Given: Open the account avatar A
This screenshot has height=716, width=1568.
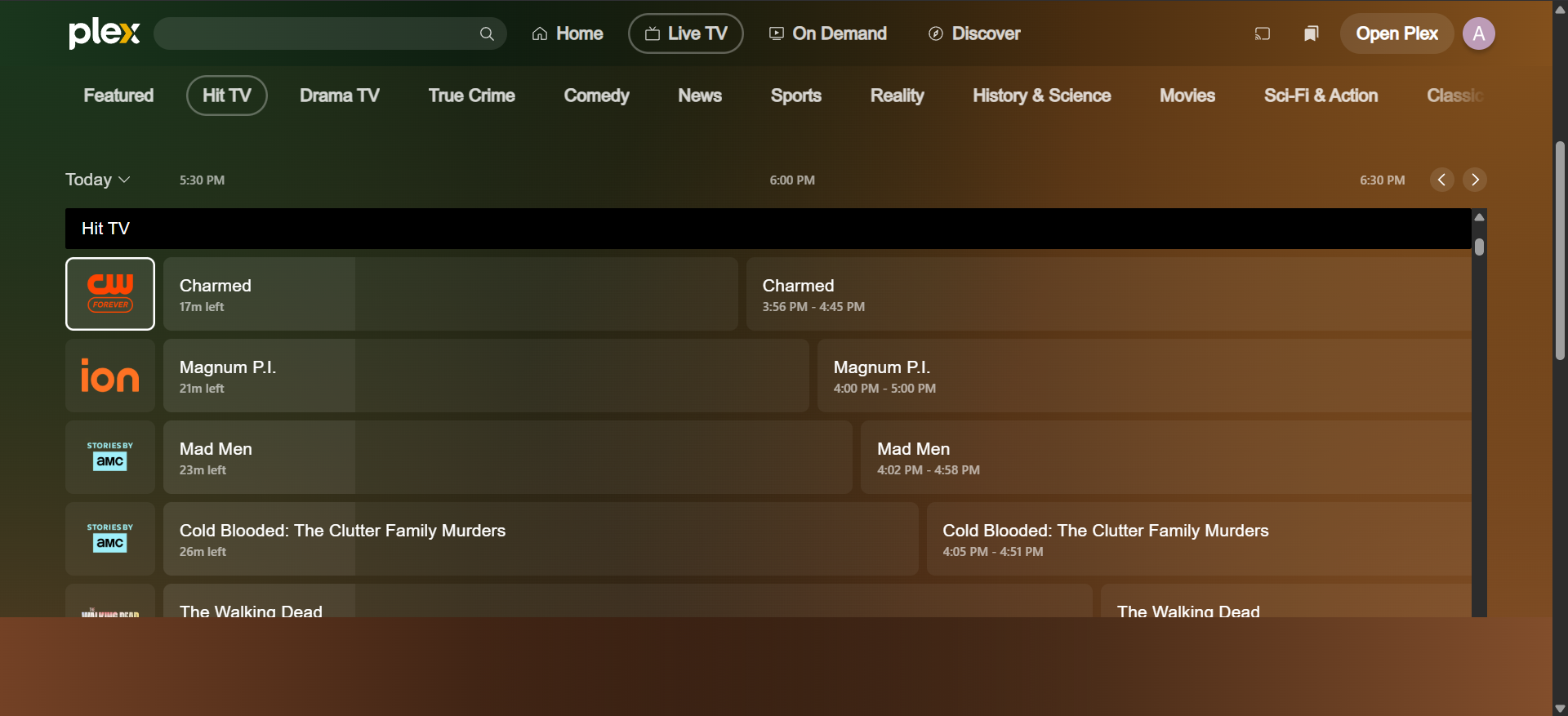Looking at the screenshot, I should (1478, 33).
